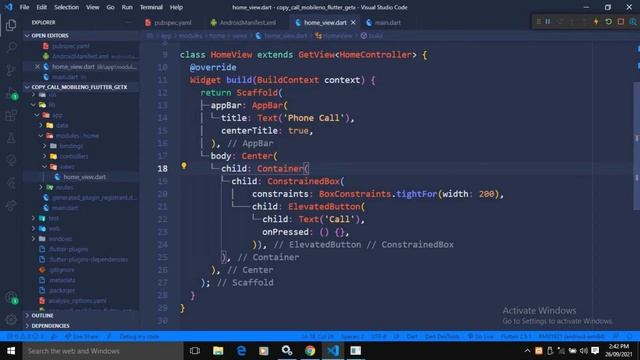The image size is (640, 360).
Task: Click Go Live in the status bar
Action: pyautogui.click(x=480, y=337)
